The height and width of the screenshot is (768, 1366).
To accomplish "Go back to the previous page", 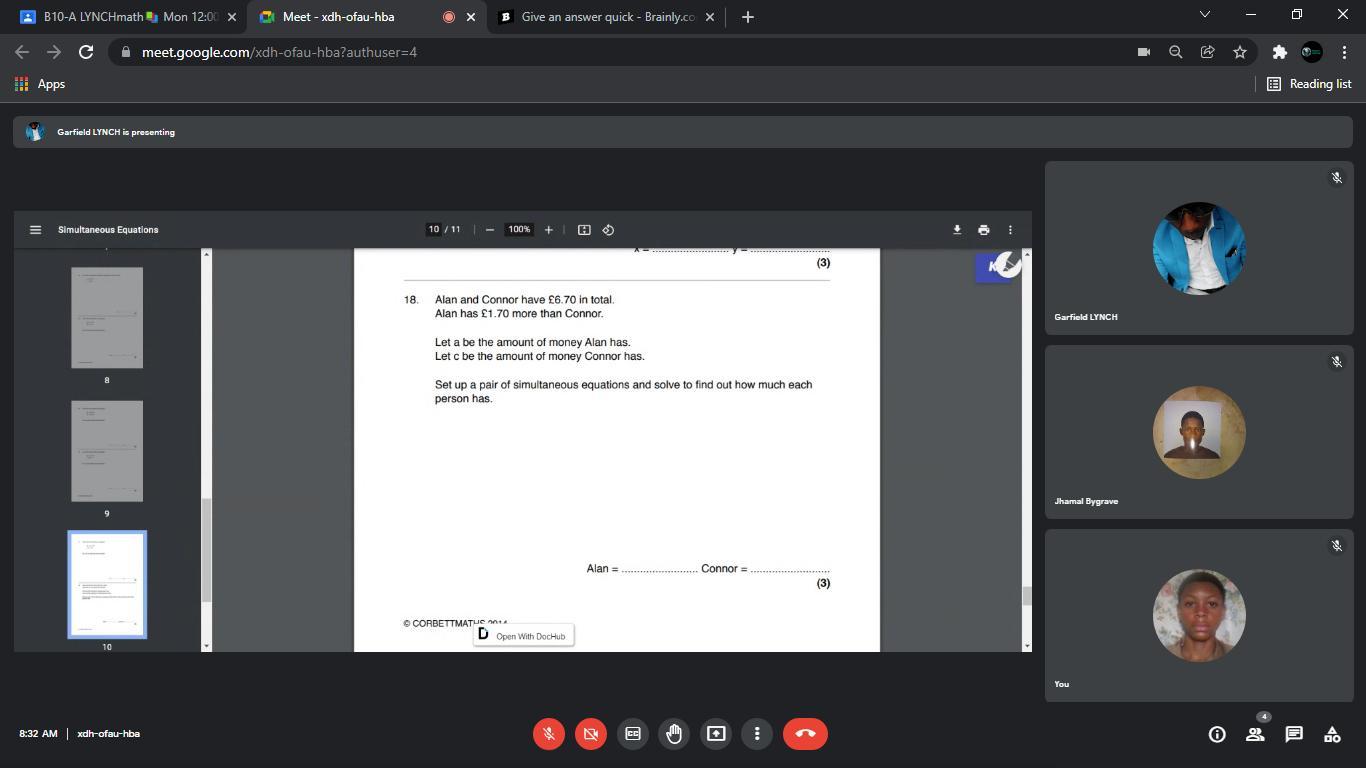I will tap(22, 52).
